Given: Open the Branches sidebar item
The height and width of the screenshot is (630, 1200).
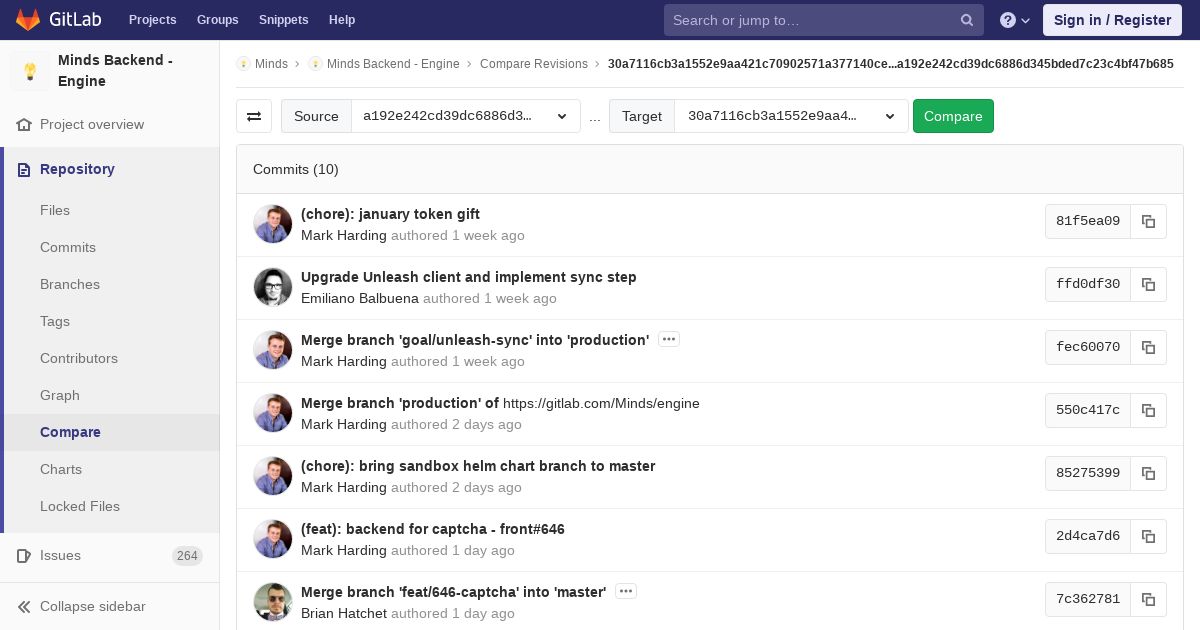Looking at the screenshot, I should 70,284.
